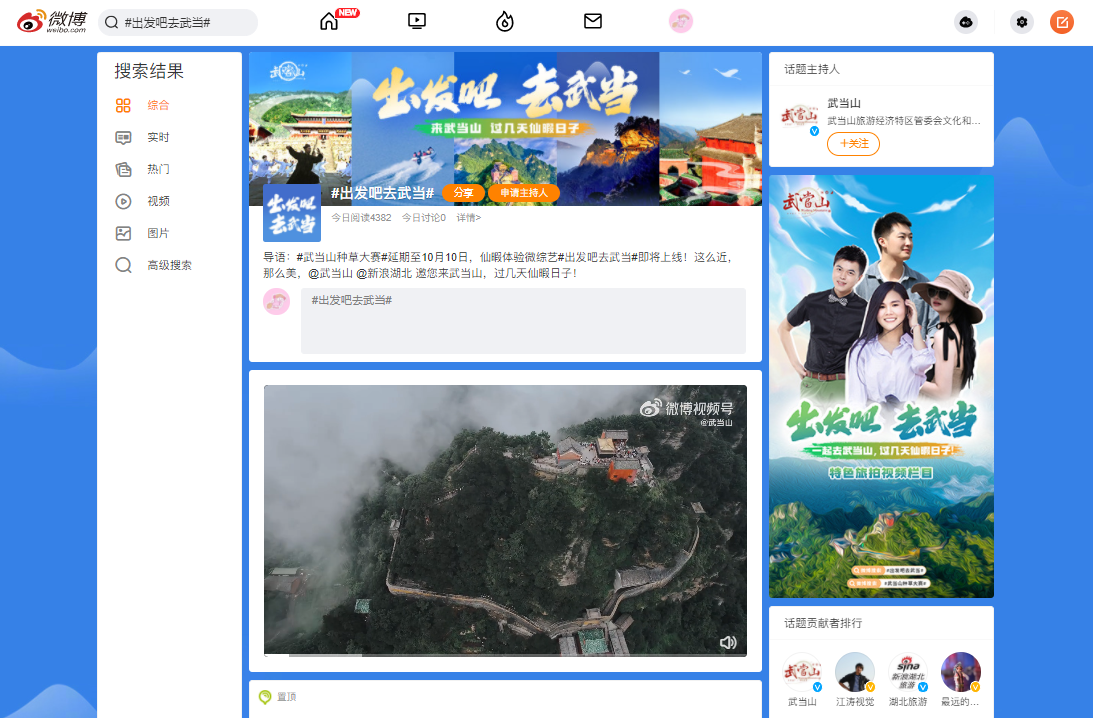Screen dimensions: 1093x718
Task: Click the 今日讨论0 stat text
Action: (424, 217)
